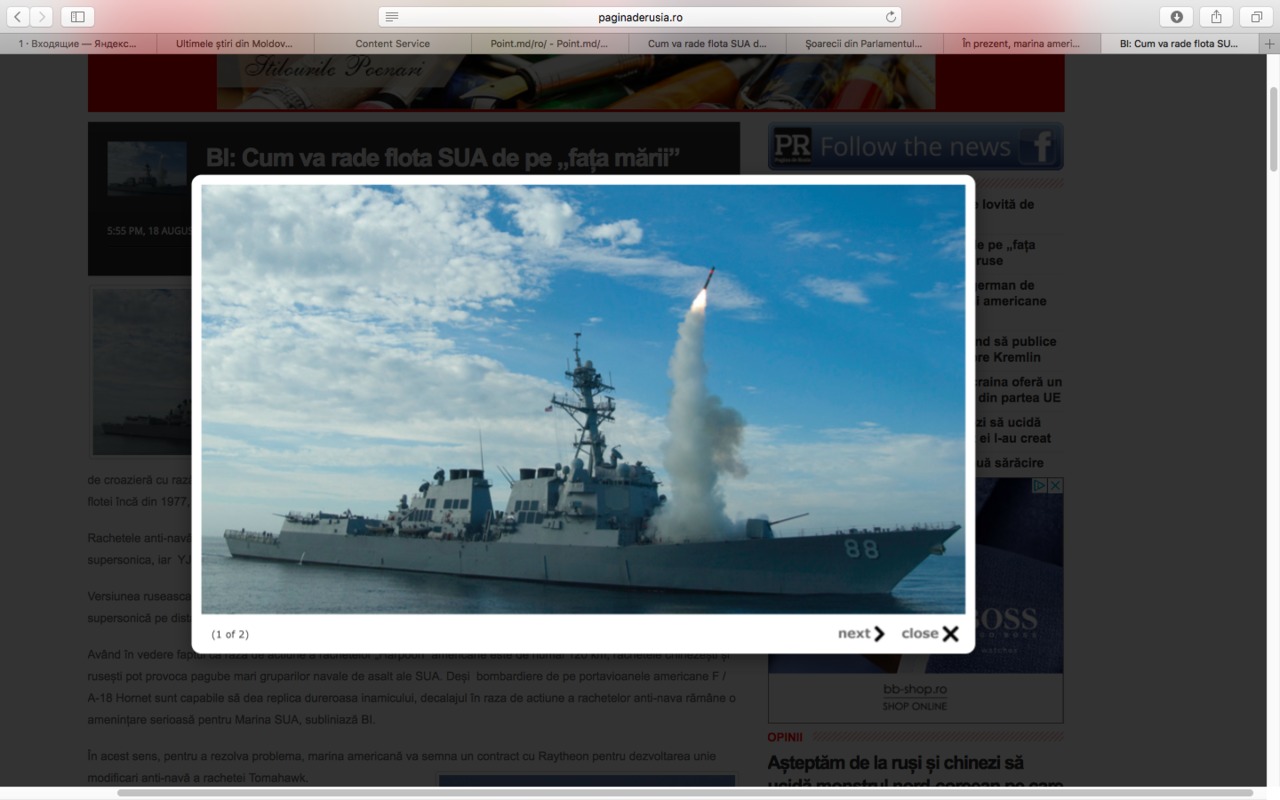
Task: Reload the page with the refresh icon
Action: (x=890, y=17)
